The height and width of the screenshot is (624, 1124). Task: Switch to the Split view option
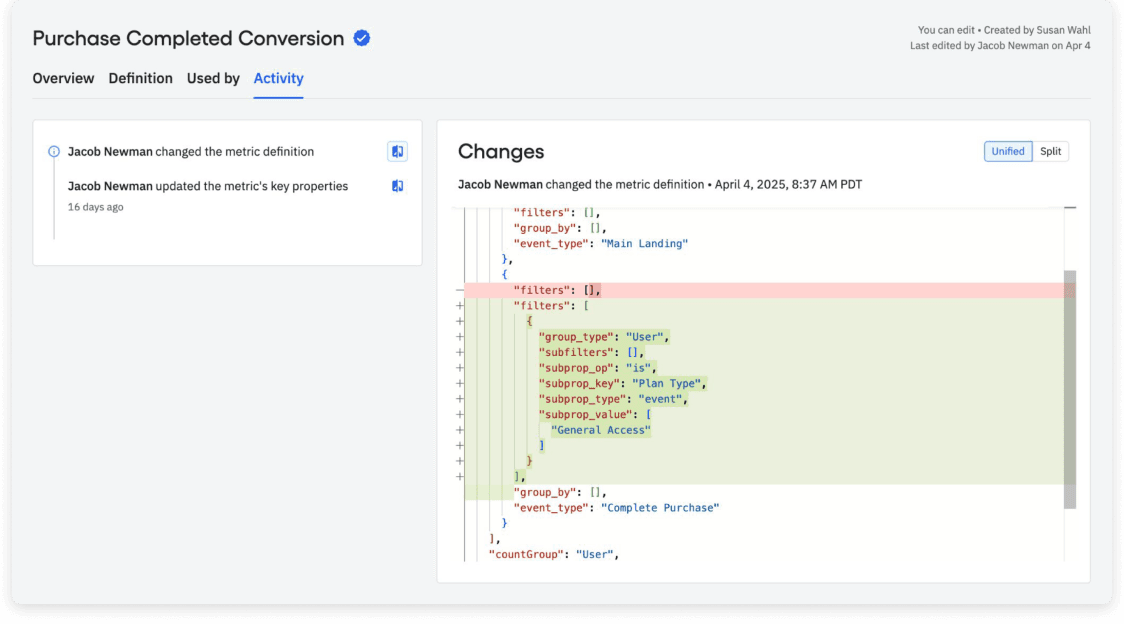(1050, 151)
